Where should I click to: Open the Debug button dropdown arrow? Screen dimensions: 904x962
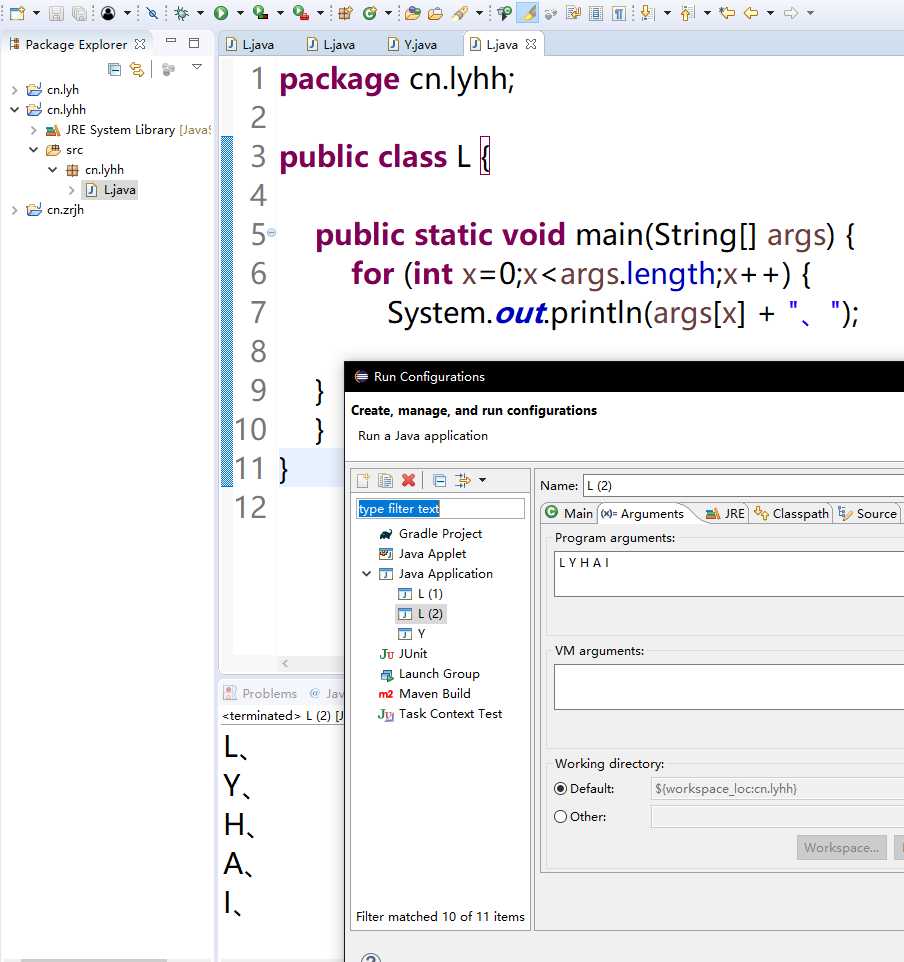(x=200, y=13)
